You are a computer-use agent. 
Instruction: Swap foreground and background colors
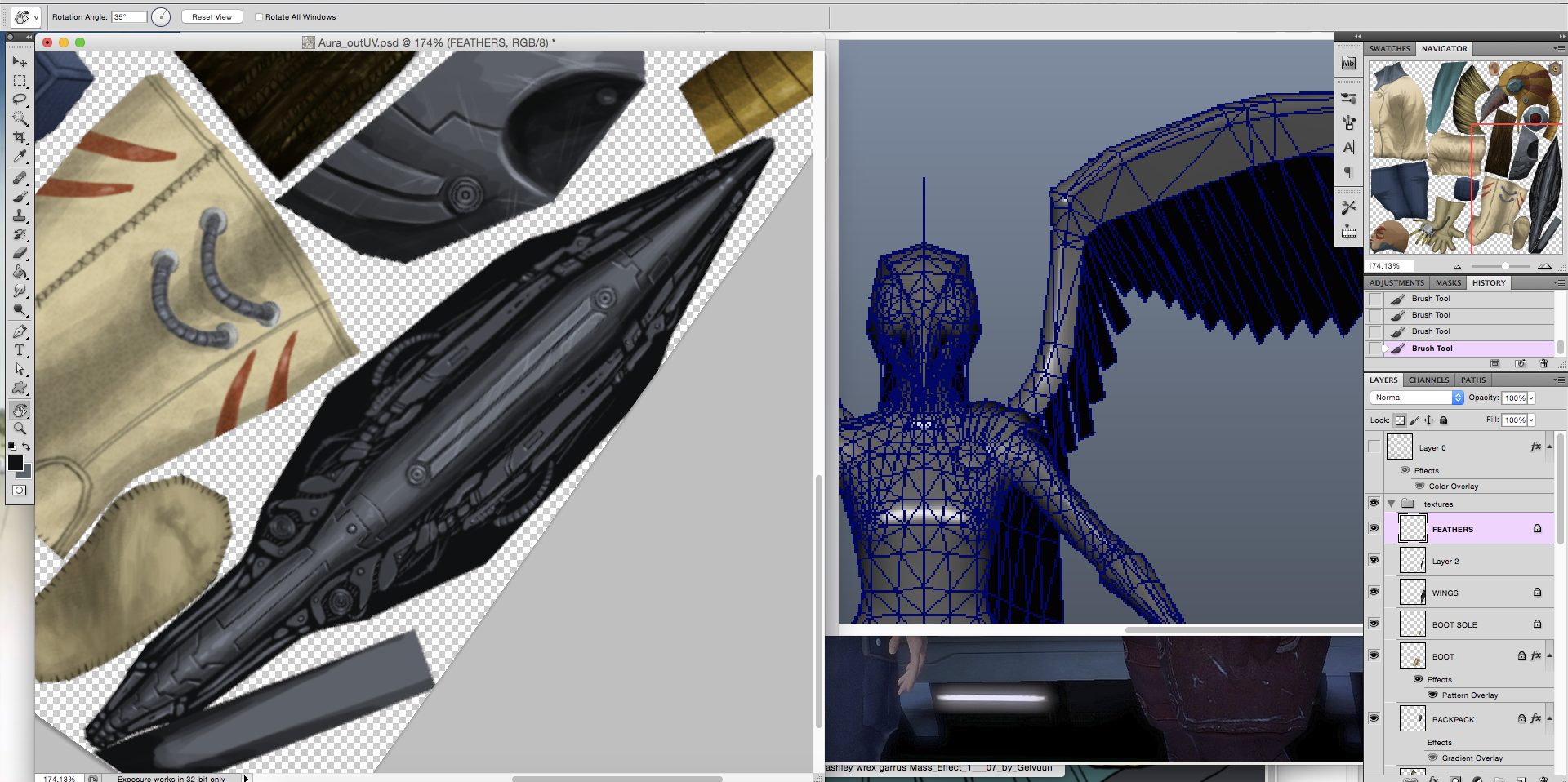click(26, 447)
